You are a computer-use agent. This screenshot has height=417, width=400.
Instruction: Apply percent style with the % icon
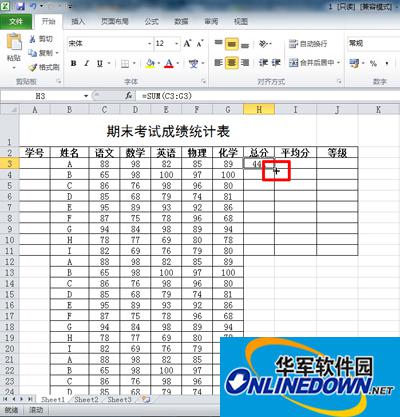[x=373, y=63]
